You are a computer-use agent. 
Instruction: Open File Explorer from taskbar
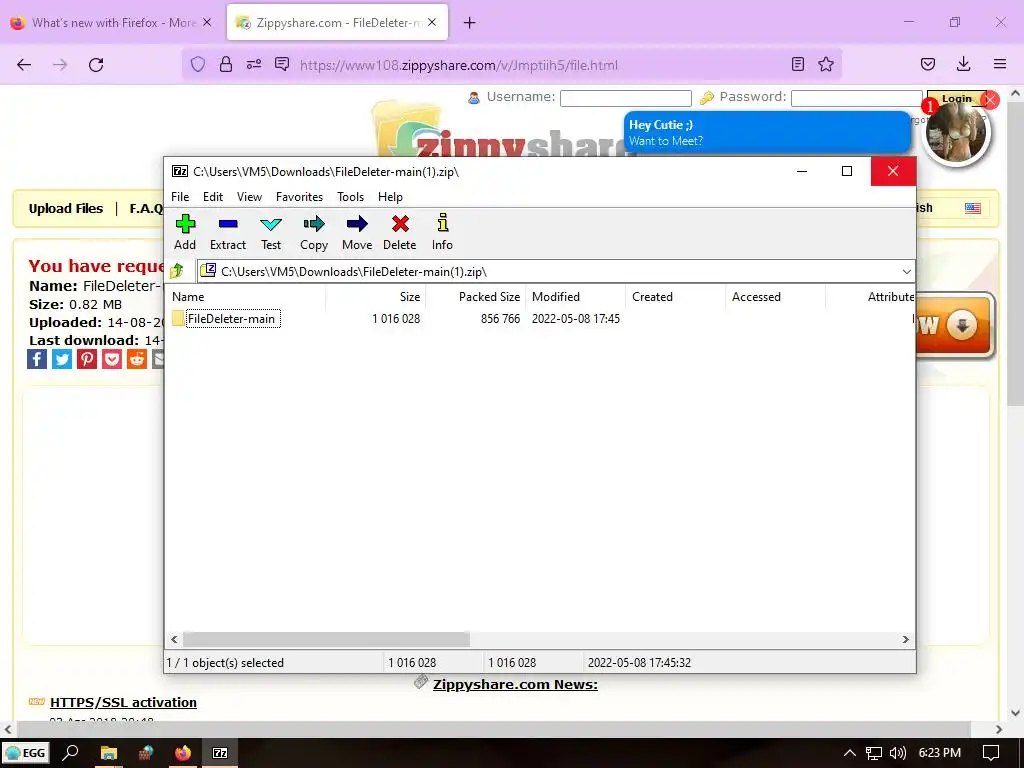tap(108, 753)
